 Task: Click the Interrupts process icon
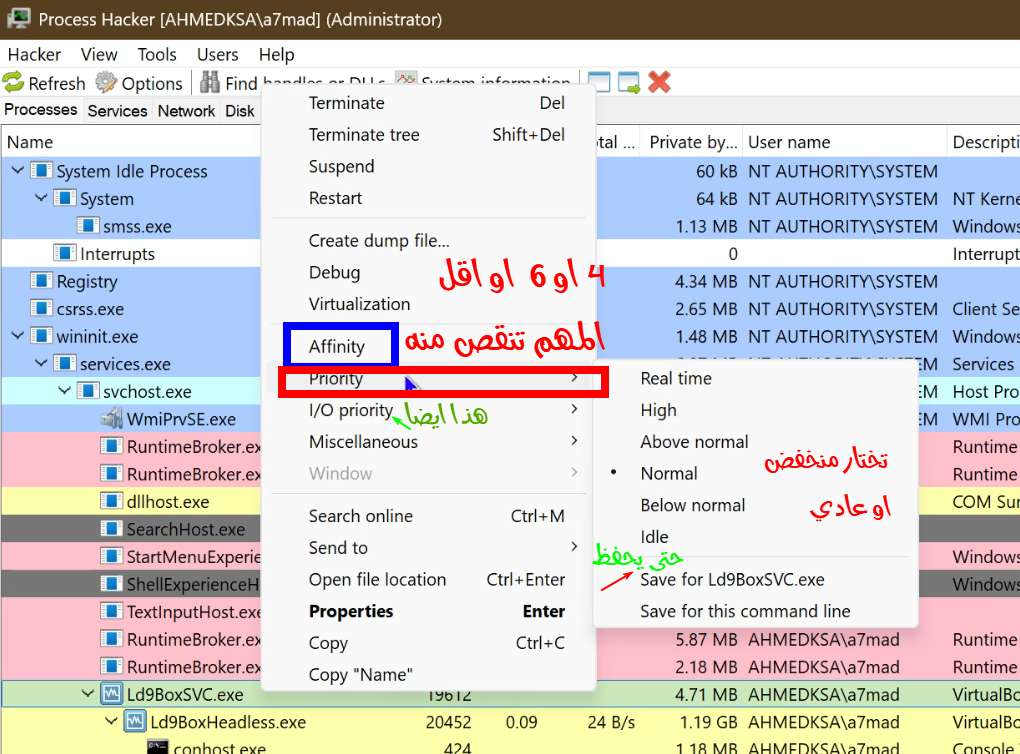[x=64, y=253]
